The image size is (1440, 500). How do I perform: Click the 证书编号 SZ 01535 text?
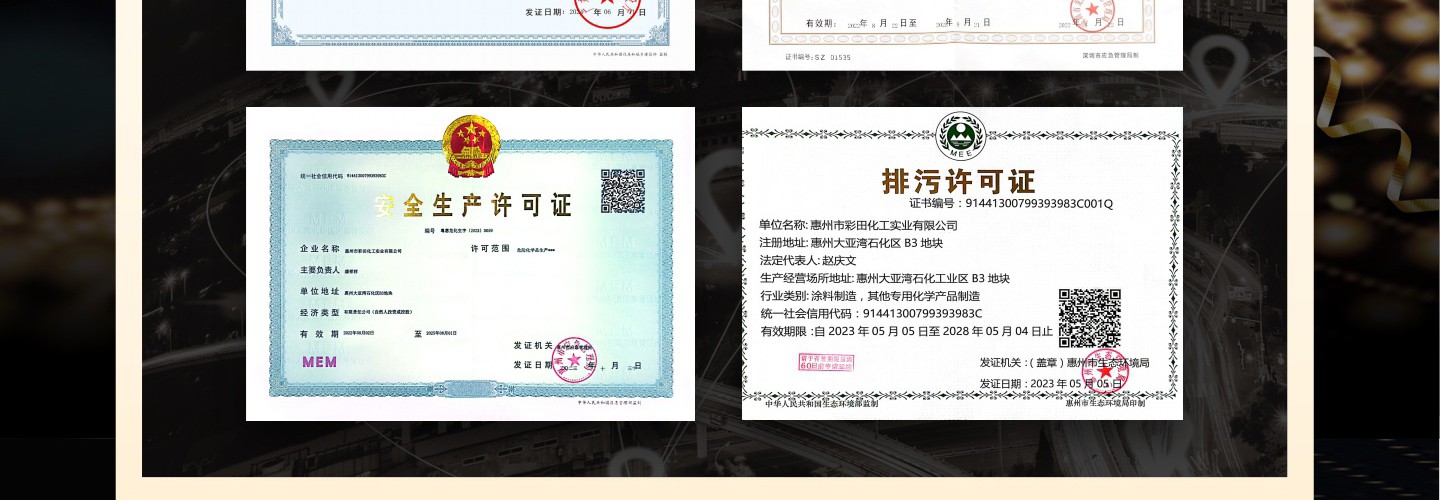(x=817, y=57)
